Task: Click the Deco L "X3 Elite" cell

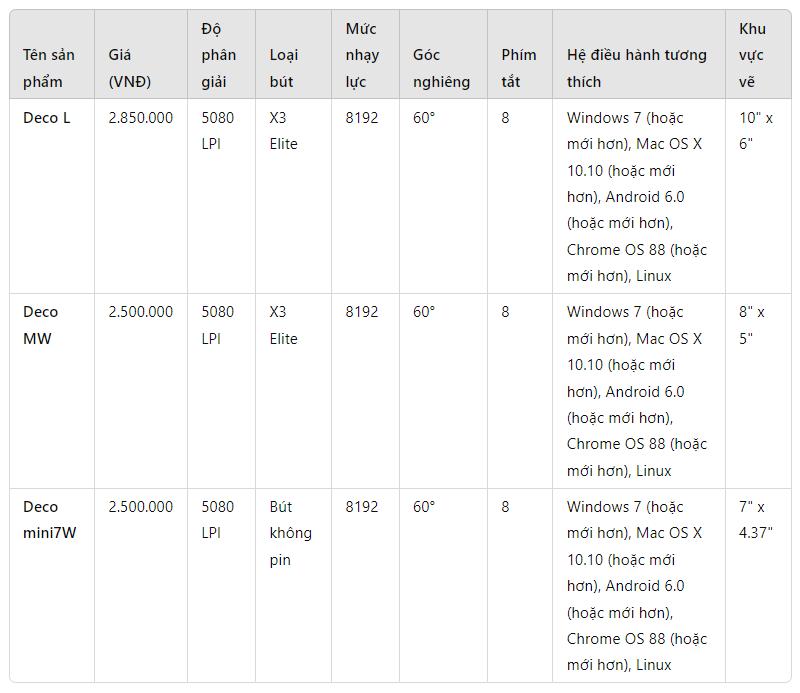Action: [x=283, y=131]
